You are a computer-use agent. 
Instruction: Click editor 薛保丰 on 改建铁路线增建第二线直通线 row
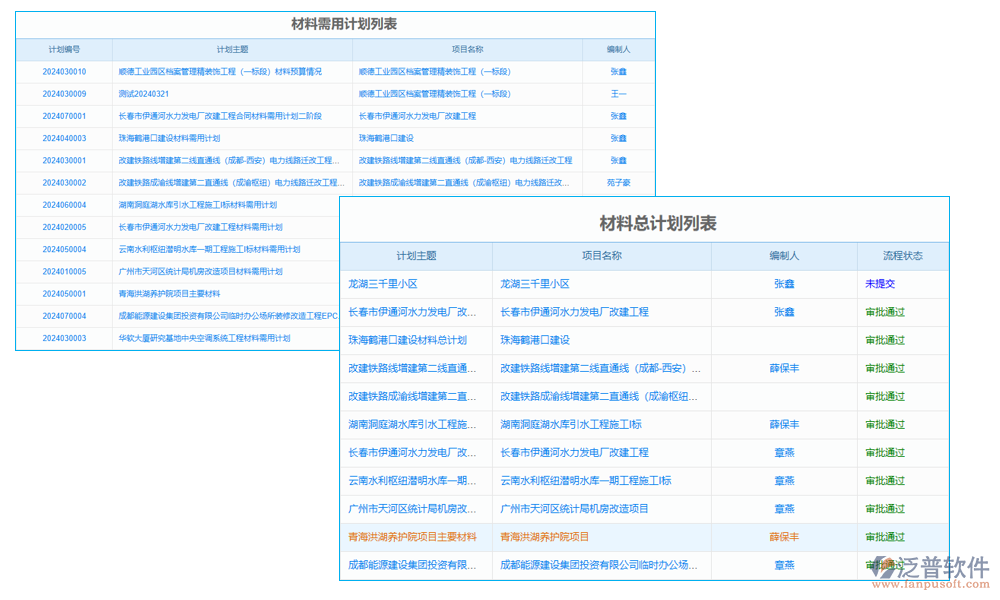click(x=784, y=368)
